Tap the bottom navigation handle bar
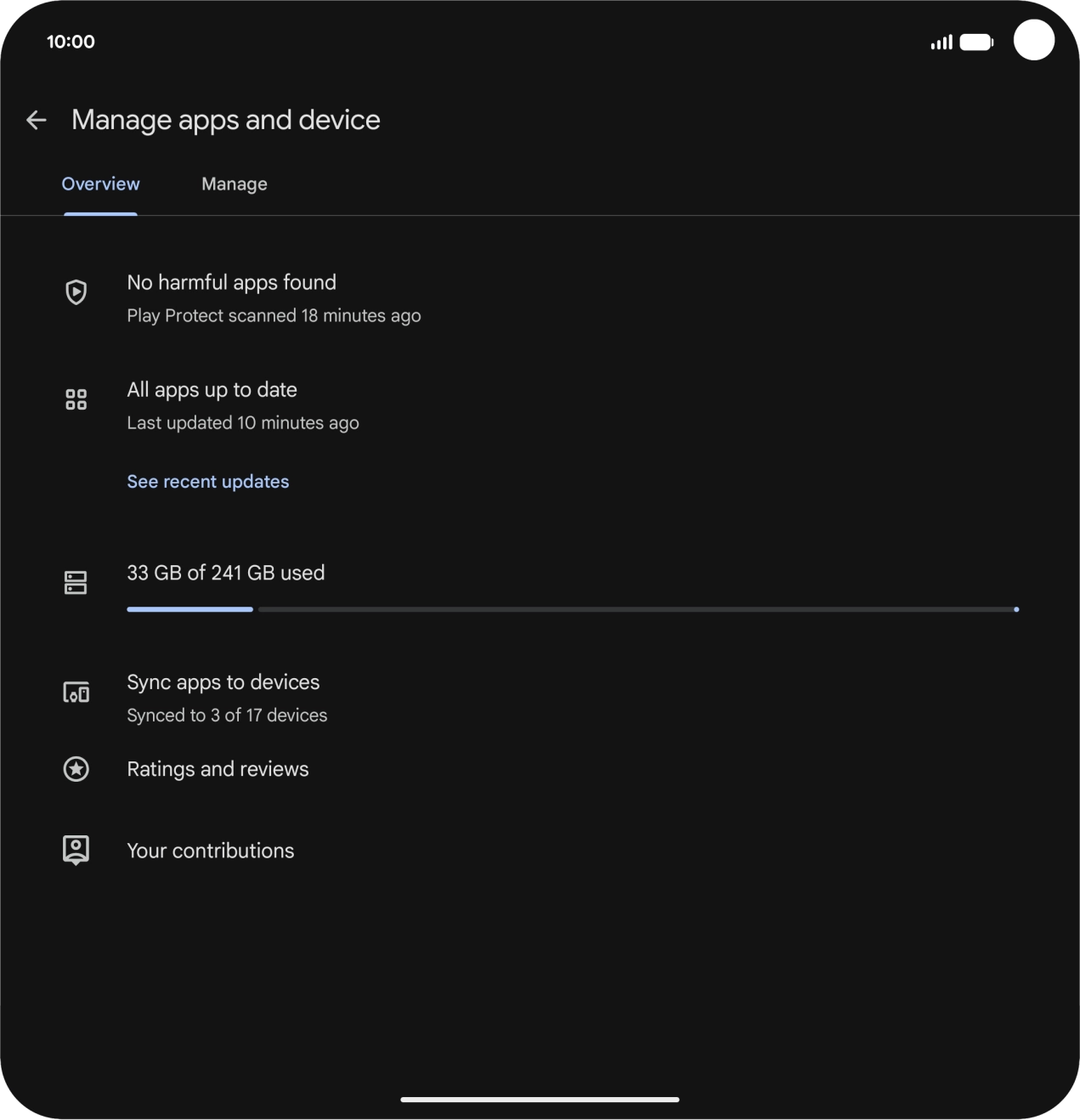Image resolution: width=1080 pixels, height=1120 pixels. (x=540, y=1100)
